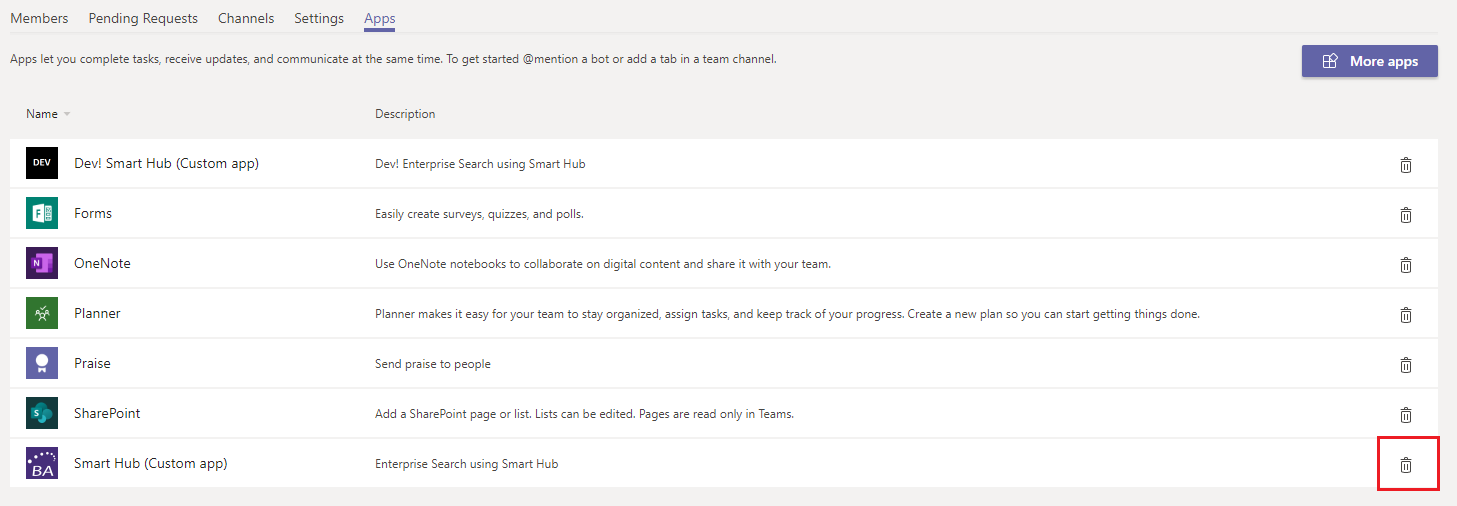Image resolution: width=1457 pixels, height=506 pixels.
Task: Select the Planner app icon
Action: click(42, 313)
